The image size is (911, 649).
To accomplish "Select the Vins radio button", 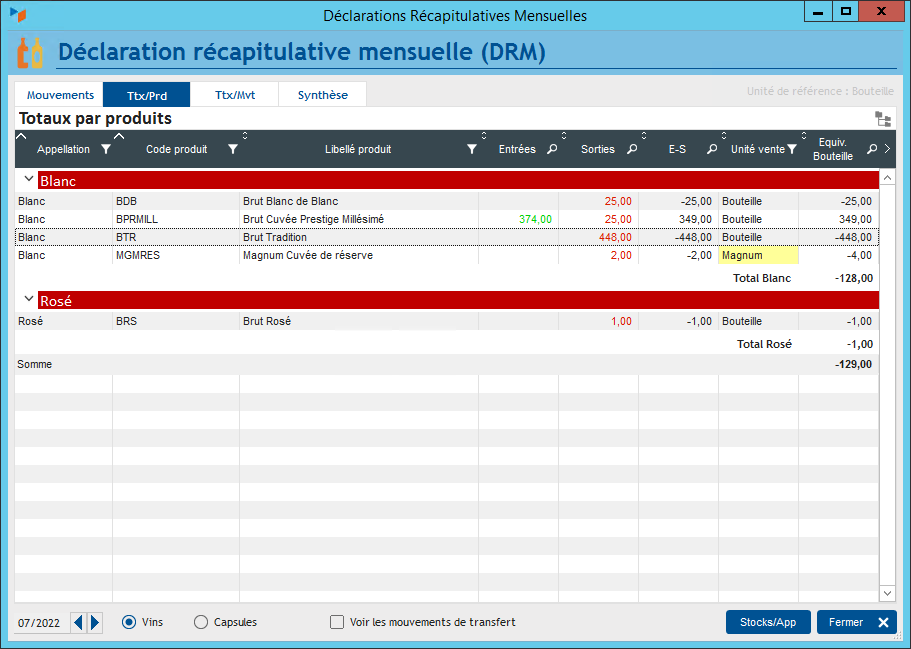I will click(129, 622).
